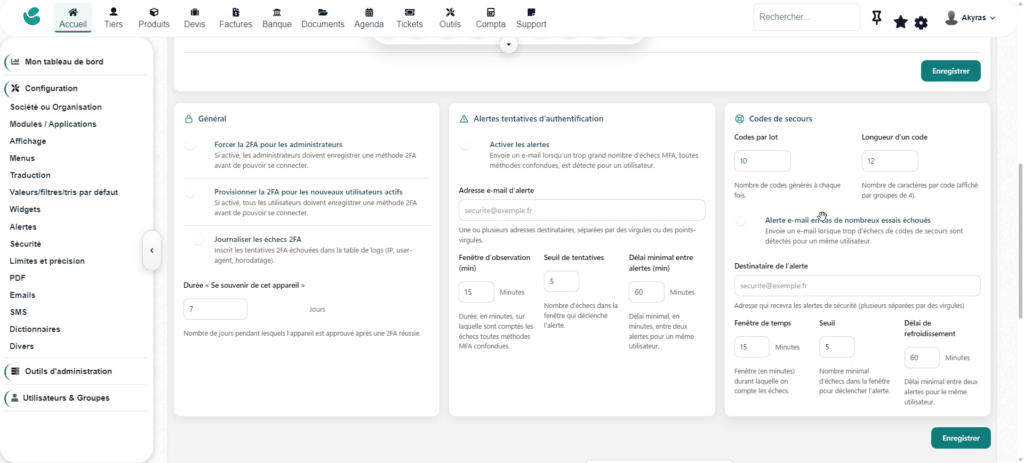Open the Devis briefcase icon
Image resolution: width=1024 pixels, height=463 pixels.
195,12
